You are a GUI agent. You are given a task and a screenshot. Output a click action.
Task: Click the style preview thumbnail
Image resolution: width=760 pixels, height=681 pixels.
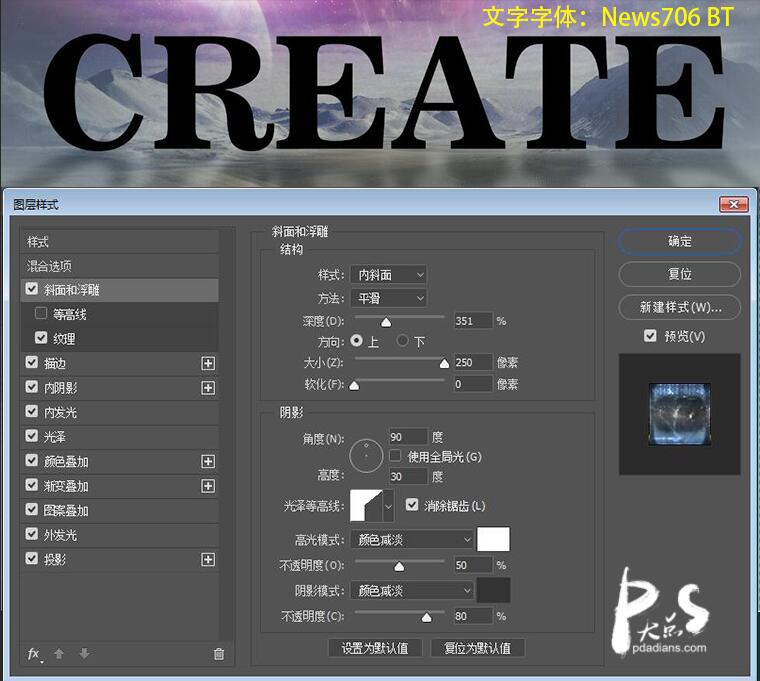680,414
